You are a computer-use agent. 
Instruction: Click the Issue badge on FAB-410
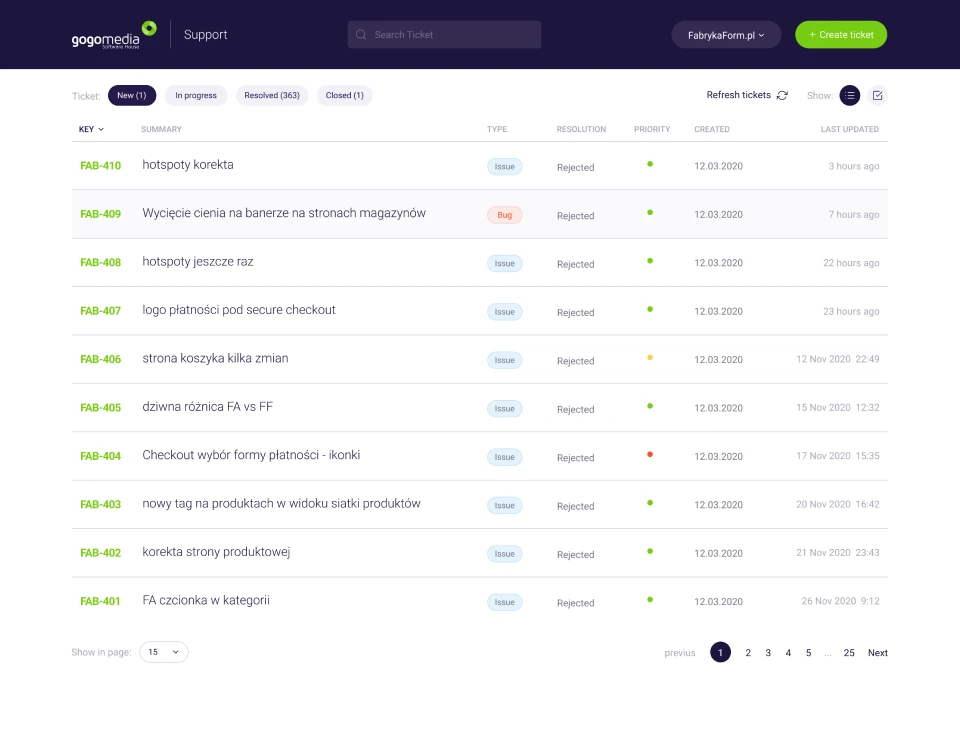pos(504,167)
